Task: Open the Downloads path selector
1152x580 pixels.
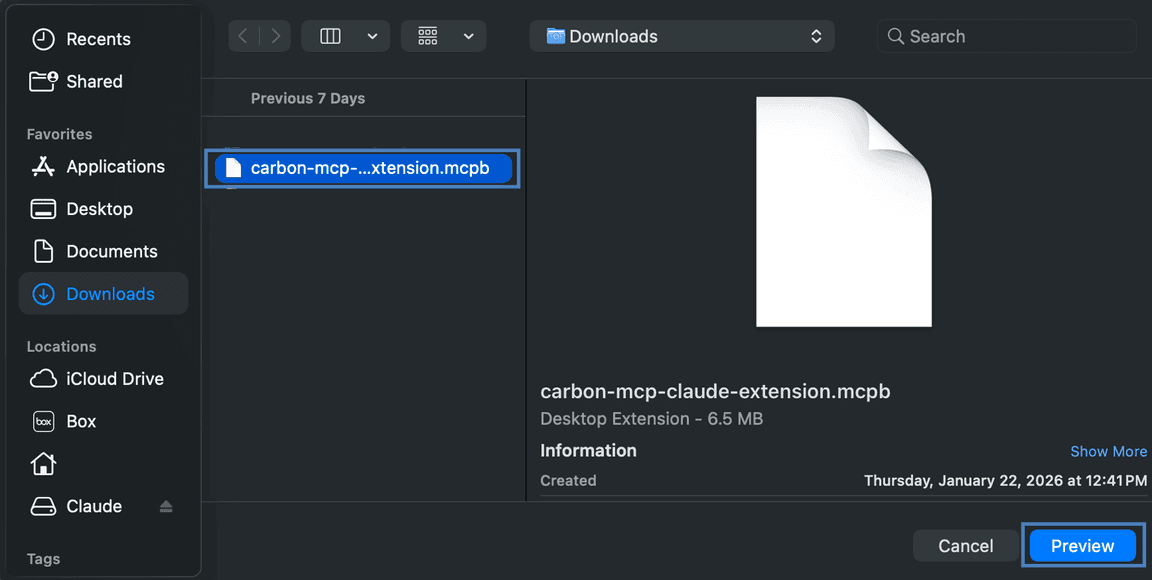Action: click(681, 35)
